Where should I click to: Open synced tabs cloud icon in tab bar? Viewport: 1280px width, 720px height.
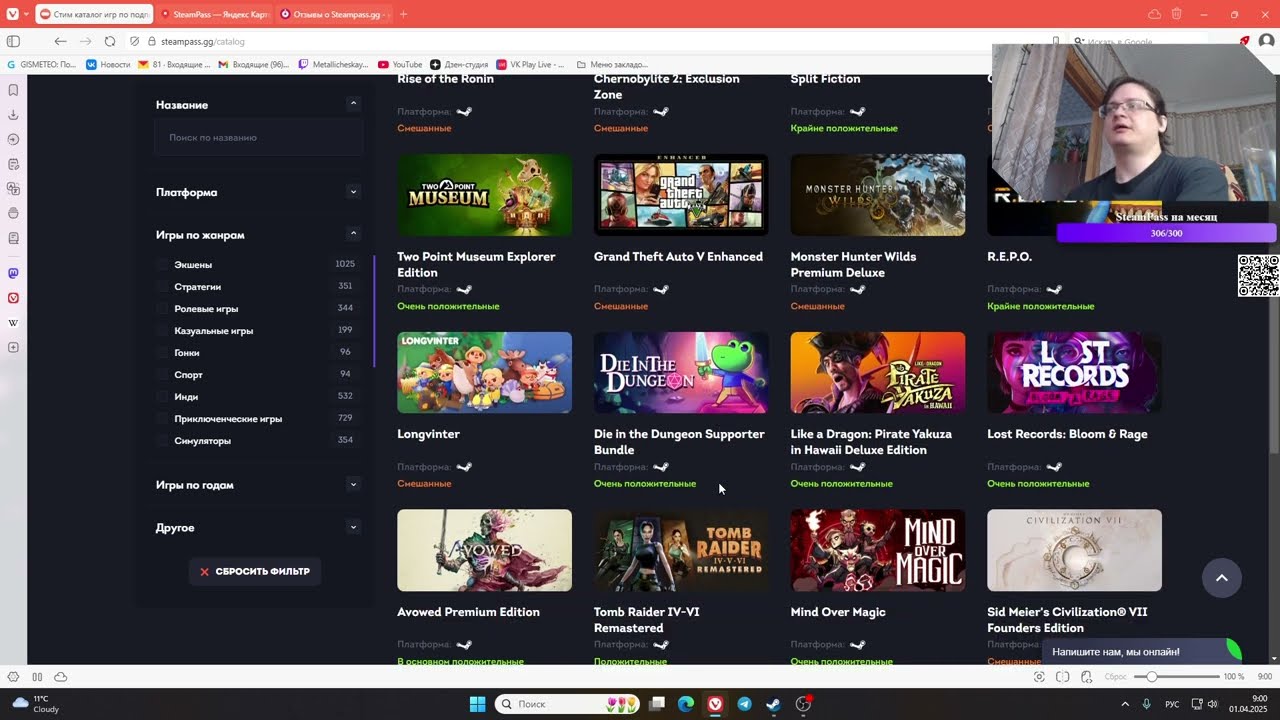[x=1154, y=14]
